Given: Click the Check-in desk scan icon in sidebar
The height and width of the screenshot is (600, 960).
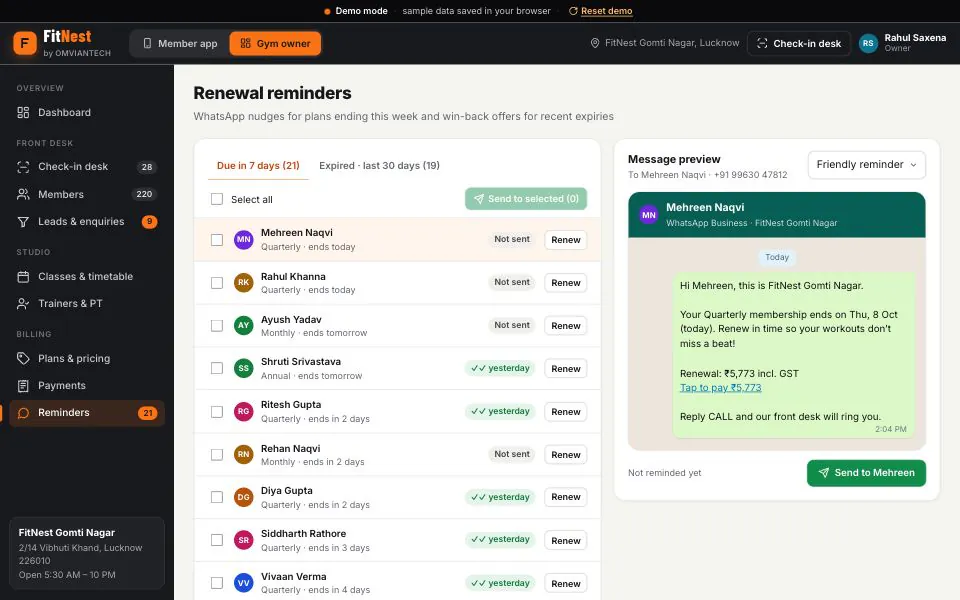Looking at the screenshot, I should pos(23,167).
